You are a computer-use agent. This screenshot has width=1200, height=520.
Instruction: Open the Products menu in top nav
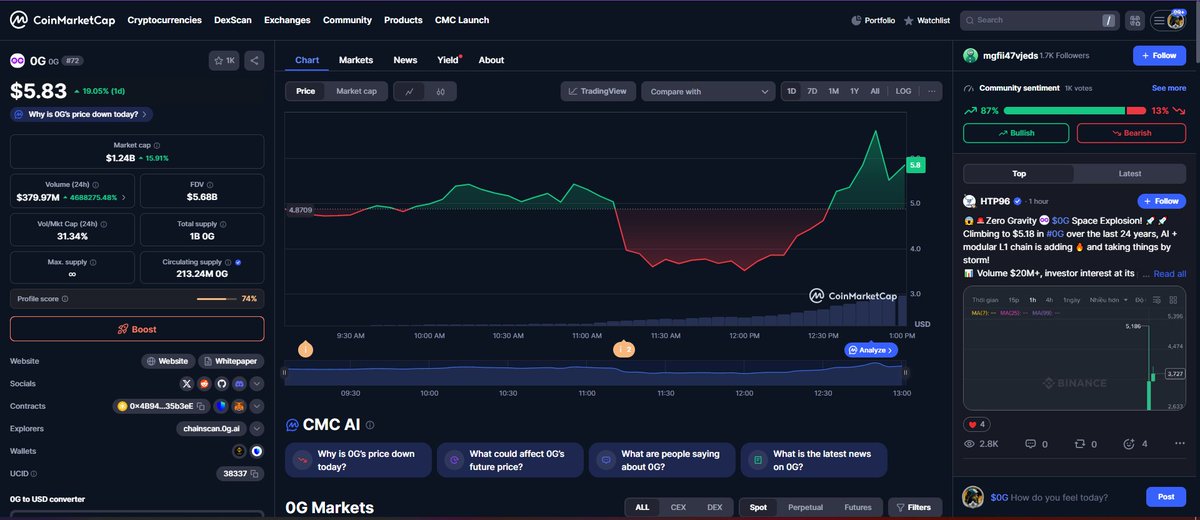coord(403,20)
